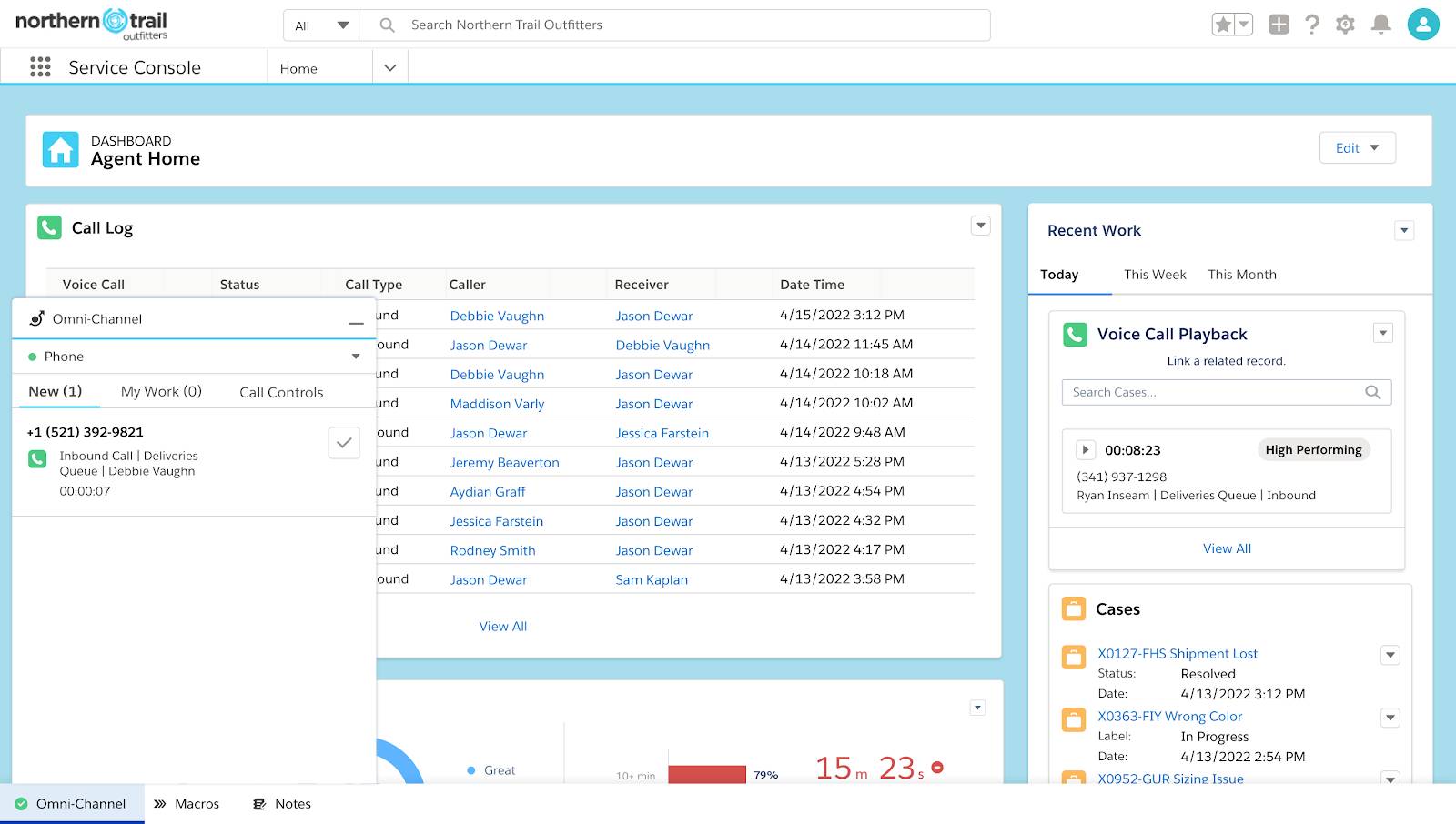Open caller Maddison Varly
1456x824 pixels.
[x=497, y=404]
